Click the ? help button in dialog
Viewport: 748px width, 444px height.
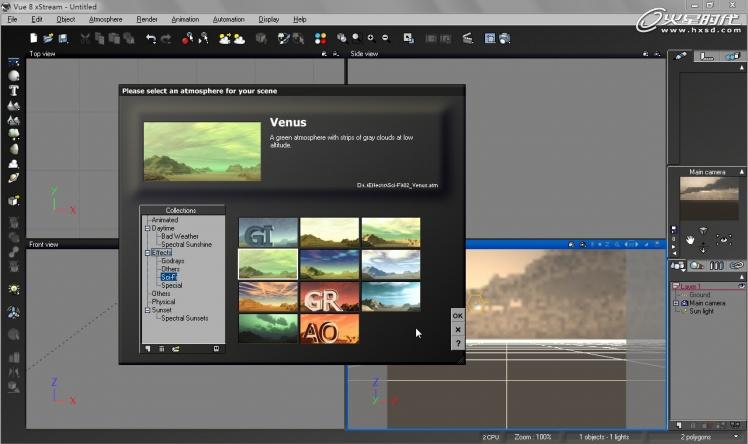(457, 343)
